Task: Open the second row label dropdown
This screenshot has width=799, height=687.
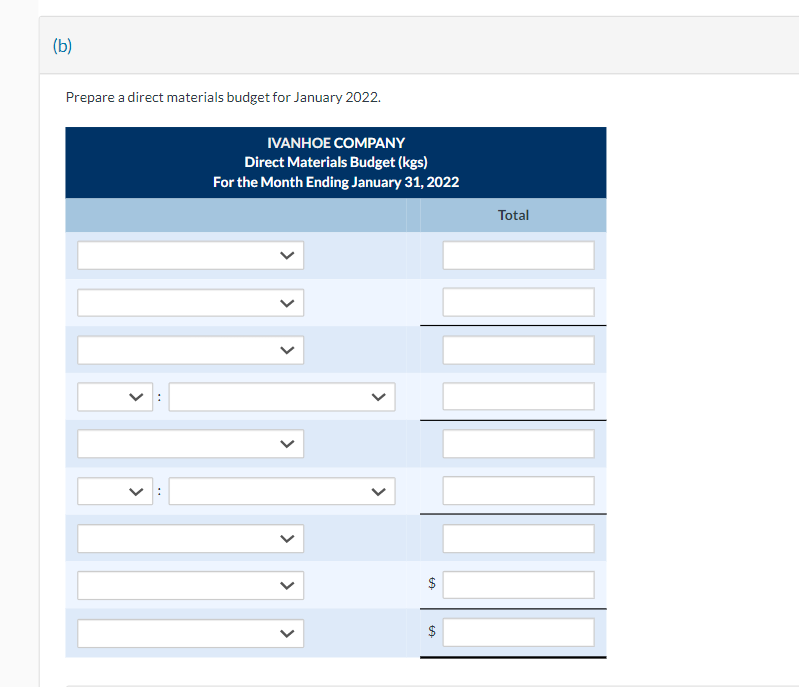Action: (x=190, y=302)
